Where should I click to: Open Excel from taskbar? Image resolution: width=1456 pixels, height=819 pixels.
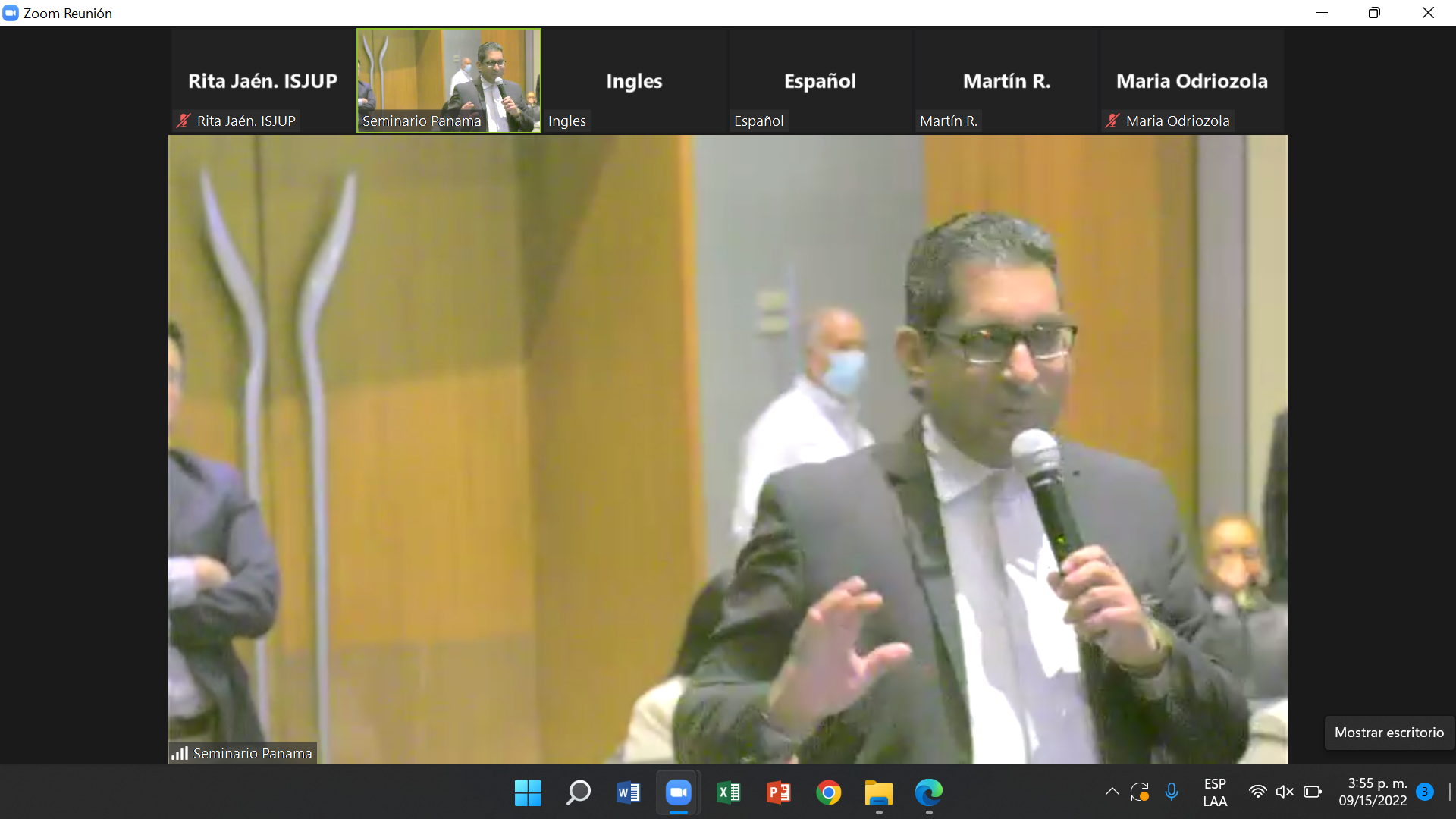point(728,792)
